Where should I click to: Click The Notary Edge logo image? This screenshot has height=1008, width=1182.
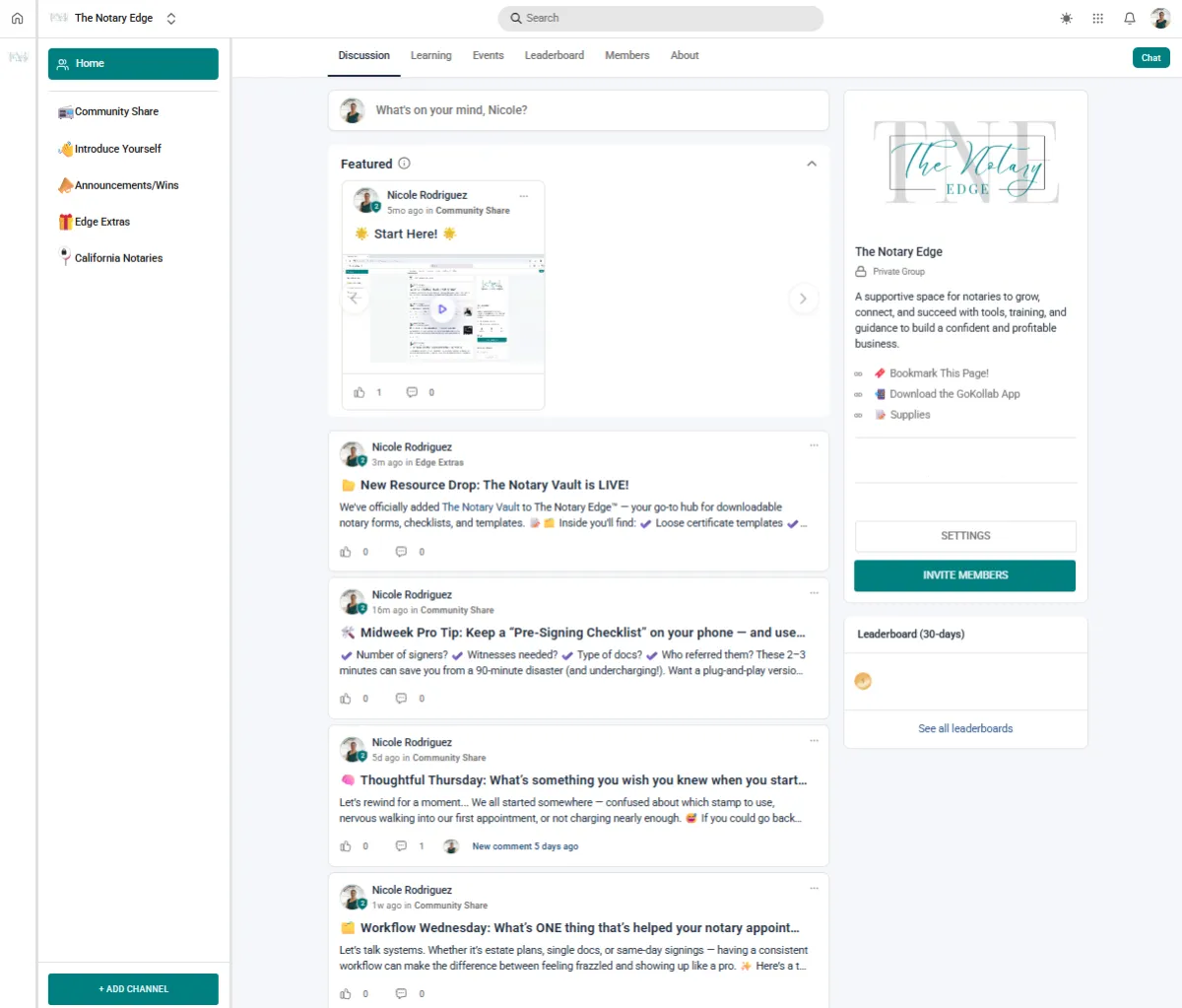click(x=965, y=163)
